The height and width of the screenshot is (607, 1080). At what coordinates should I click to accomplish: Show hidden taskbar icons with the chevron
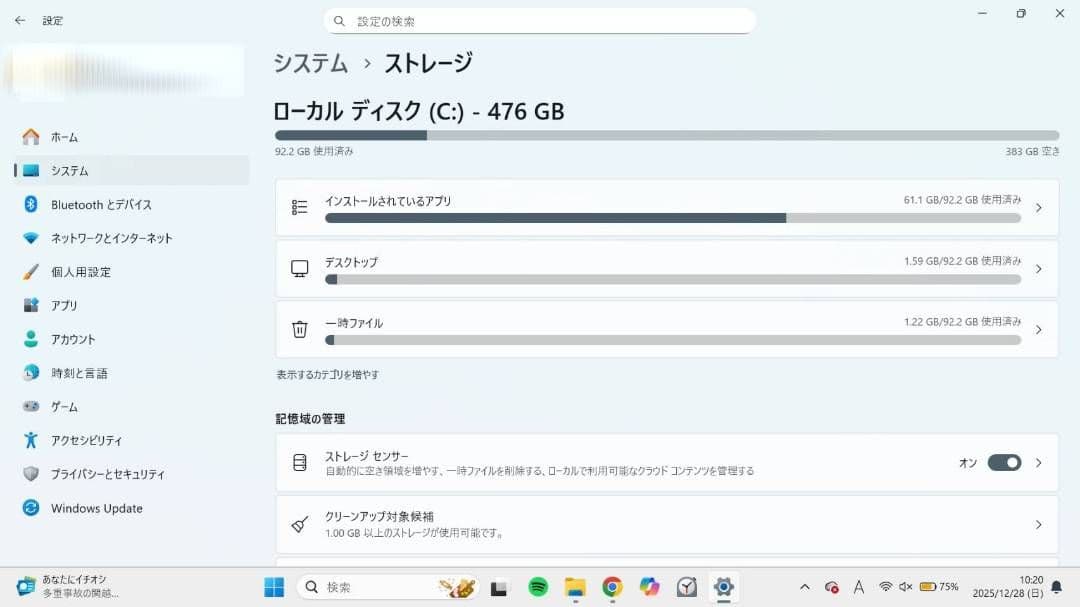[804, 588]
